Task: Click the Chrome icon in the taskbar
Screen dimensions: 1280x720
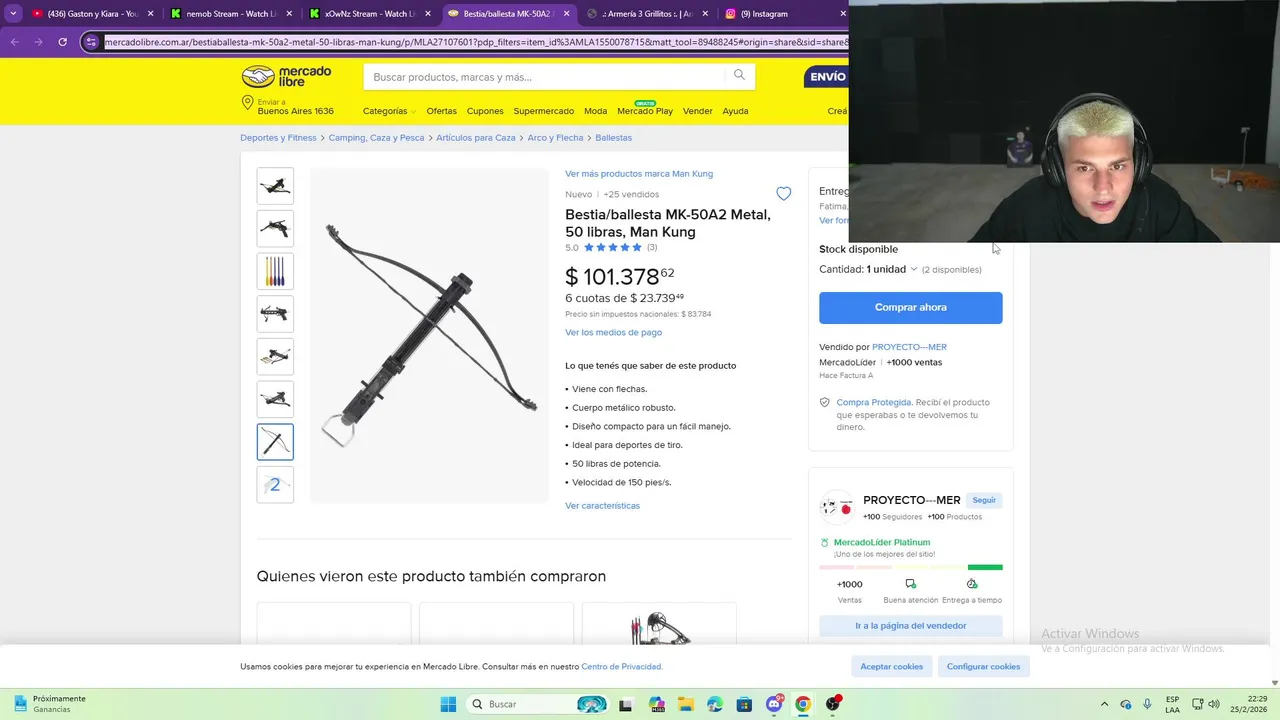Action: [x=802, y=704]
